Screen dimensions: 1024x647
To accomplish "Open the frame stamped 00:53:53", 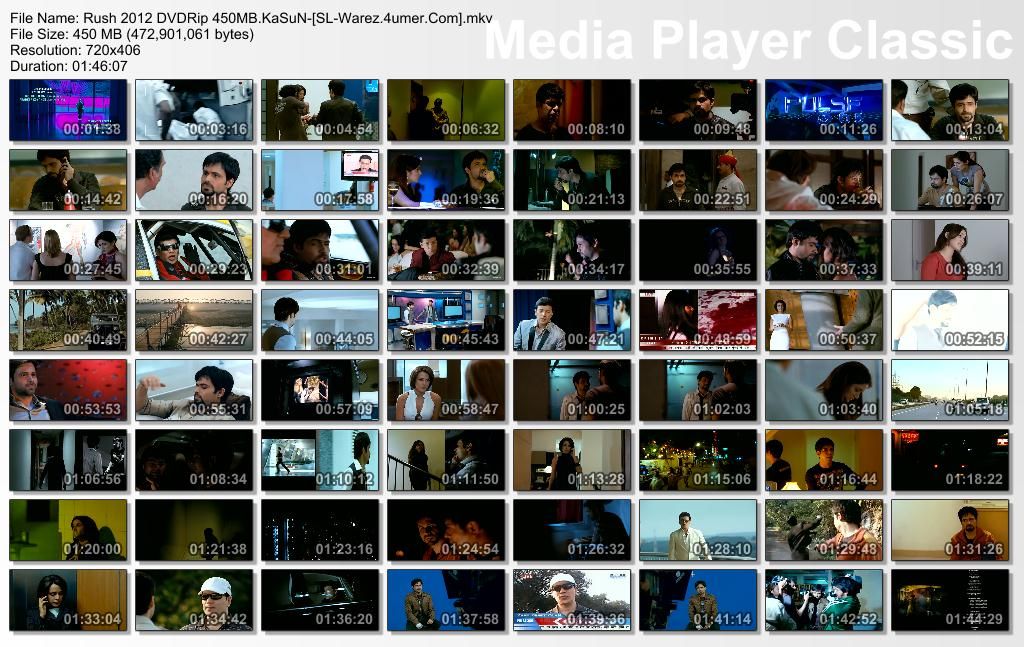I will click(68, 390).
